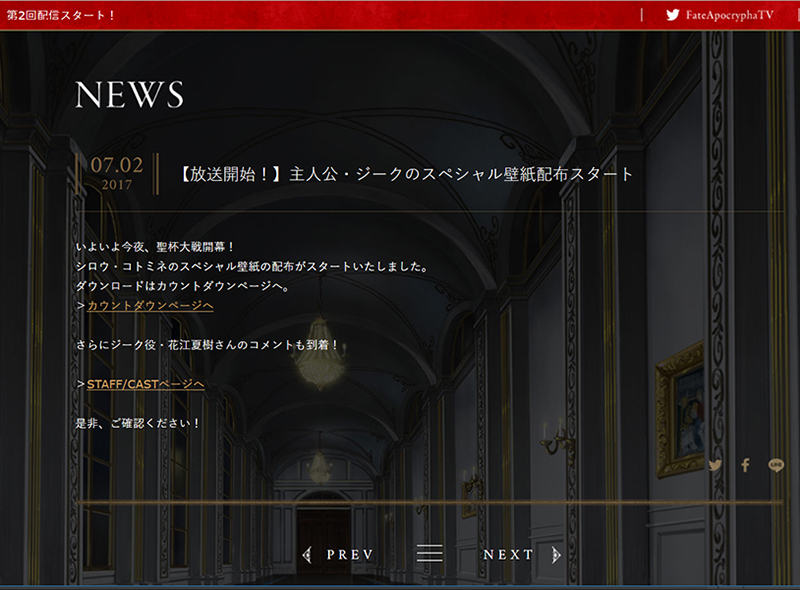This screenshot has width=800, height=590.
Task: Click the framed painting on the right wall
Action: [680, 405]
